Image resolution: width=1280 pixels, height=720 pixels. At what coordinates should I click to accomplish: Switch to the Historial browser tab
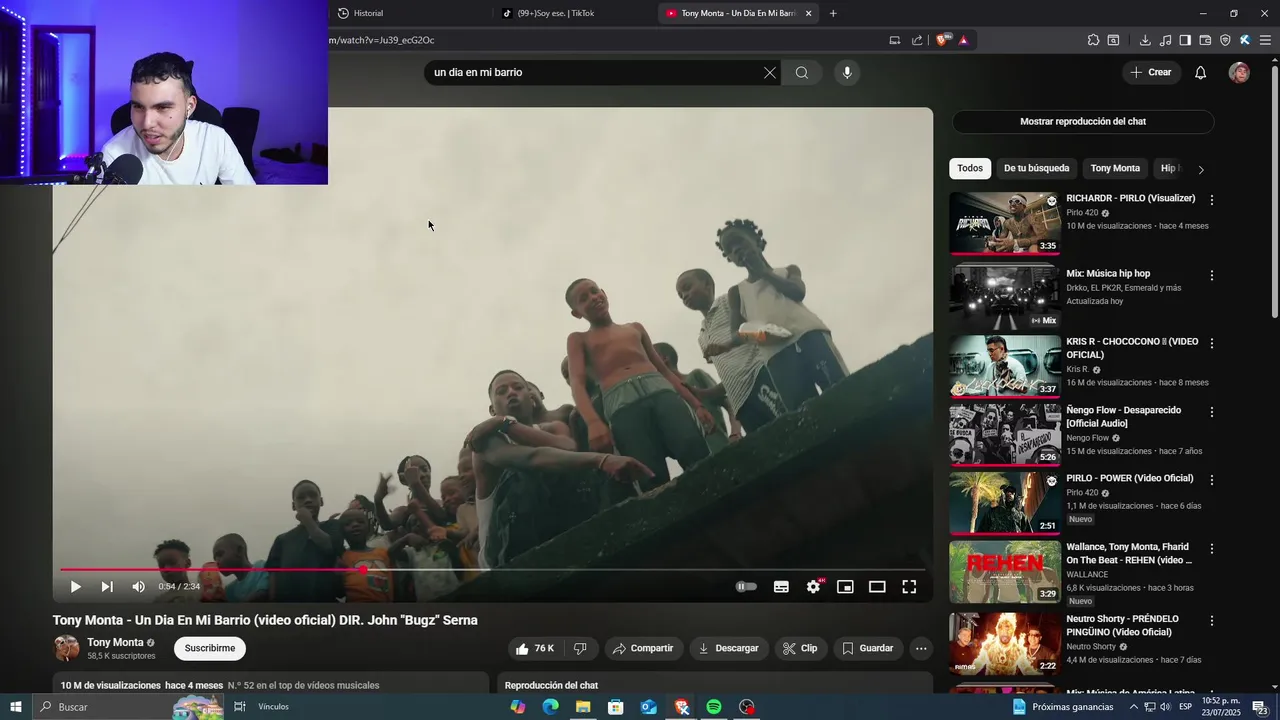[368, 13]
